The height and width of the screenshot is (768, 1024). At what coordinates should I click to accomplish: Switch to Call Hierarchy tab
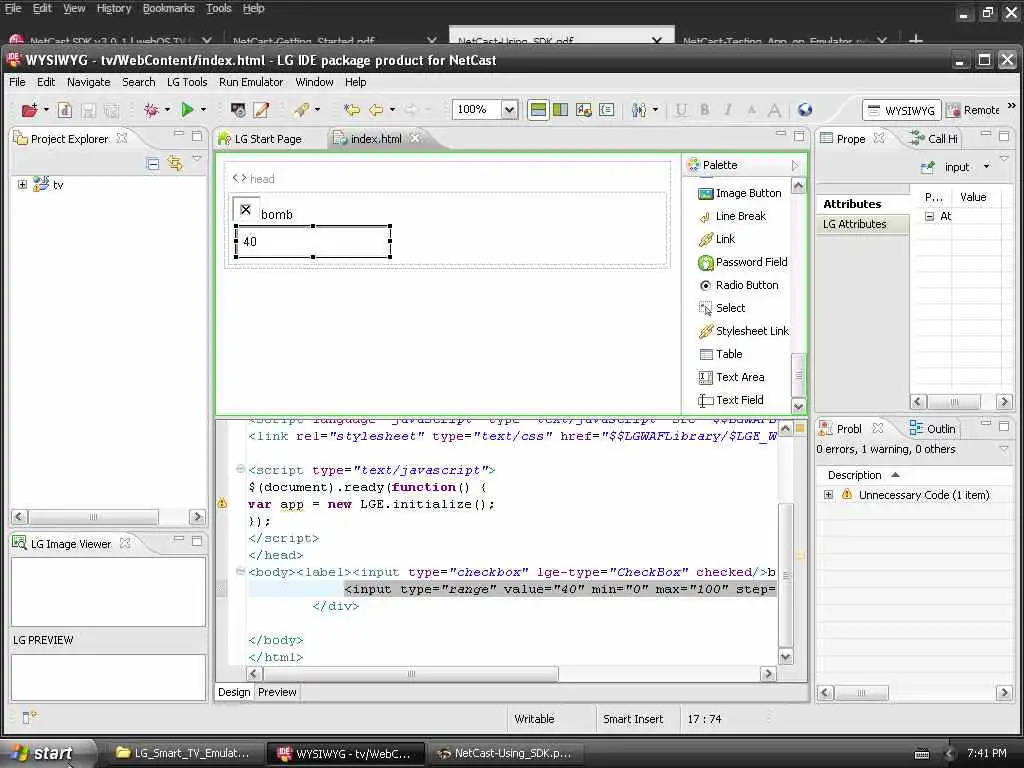934,138
